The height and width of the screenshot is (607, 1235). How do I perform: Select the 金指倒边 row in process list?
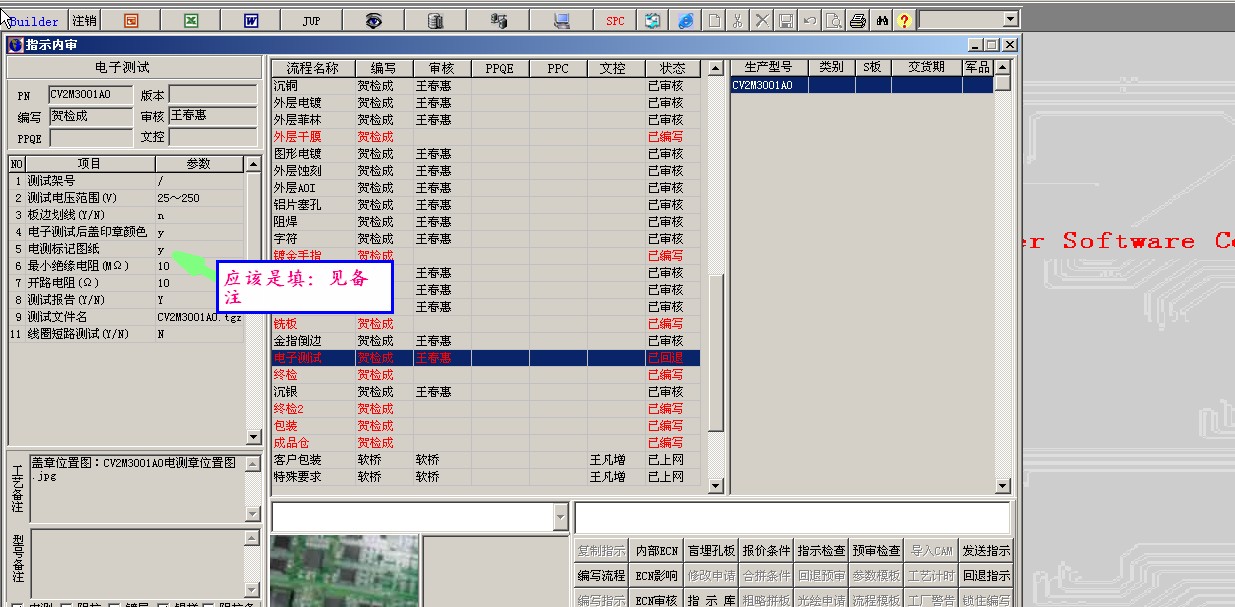(486, 341)
